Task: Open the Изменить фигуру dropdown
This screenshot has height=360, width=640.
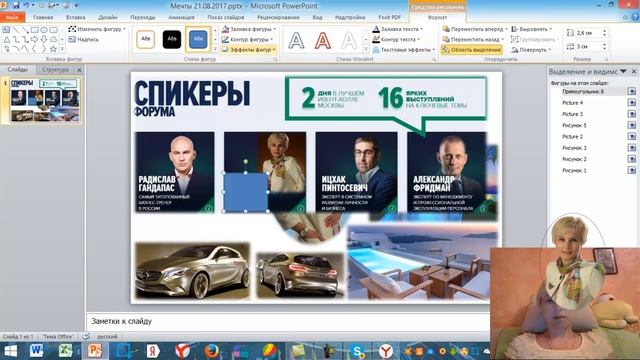Action: pyautogui.click(x=97, y=29)
